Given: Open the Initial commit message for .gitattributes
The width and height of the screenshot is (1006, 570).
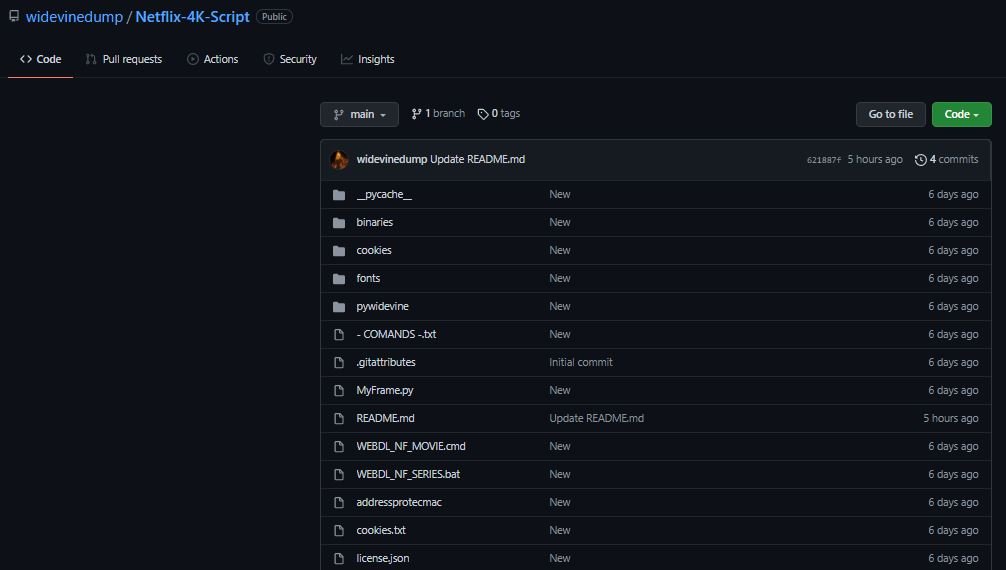Looking at the screenshot, I should click(x=581, y=362).
